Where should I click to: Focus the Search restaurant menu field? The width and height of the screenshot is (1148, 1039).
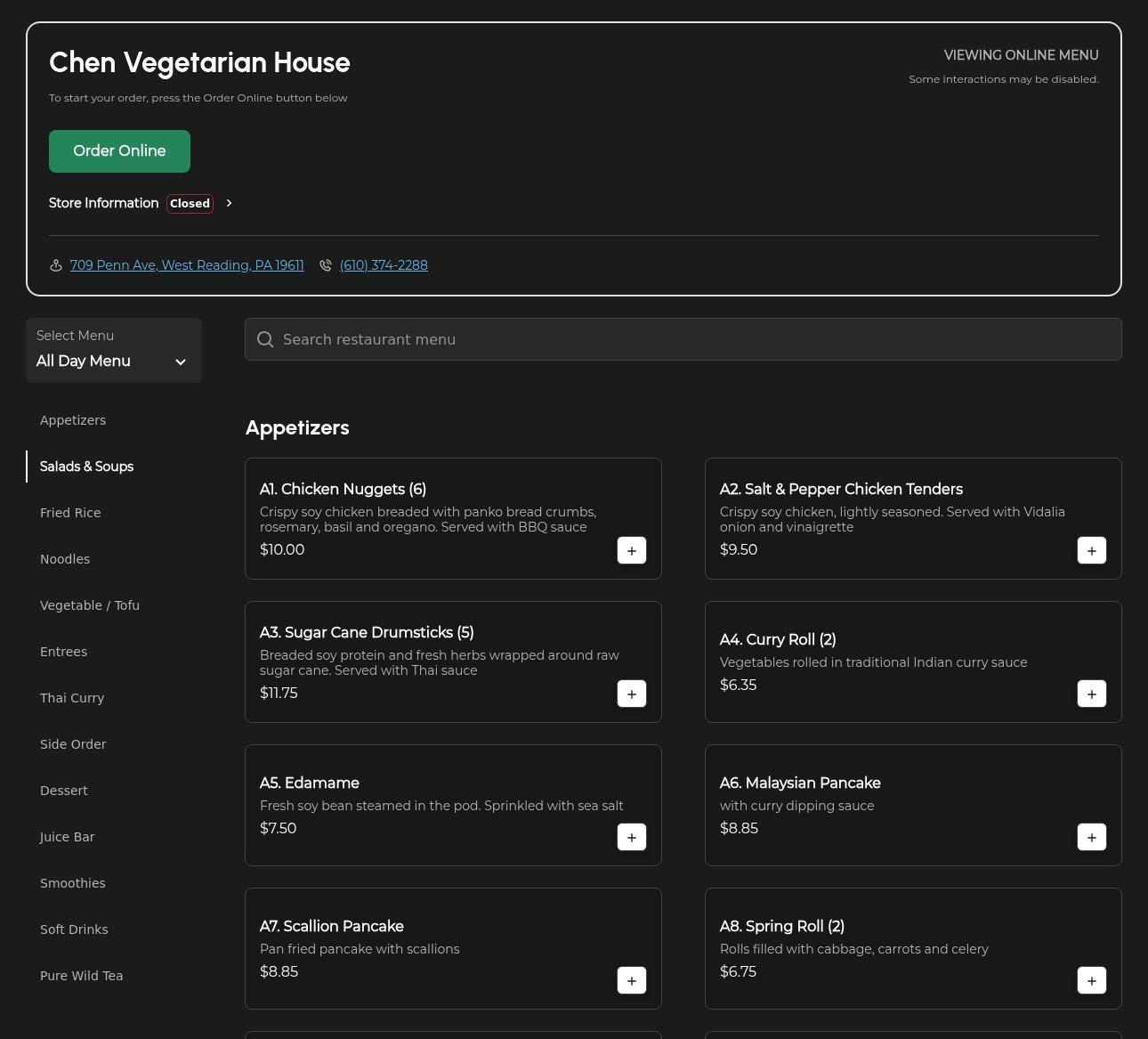[694, 339]
